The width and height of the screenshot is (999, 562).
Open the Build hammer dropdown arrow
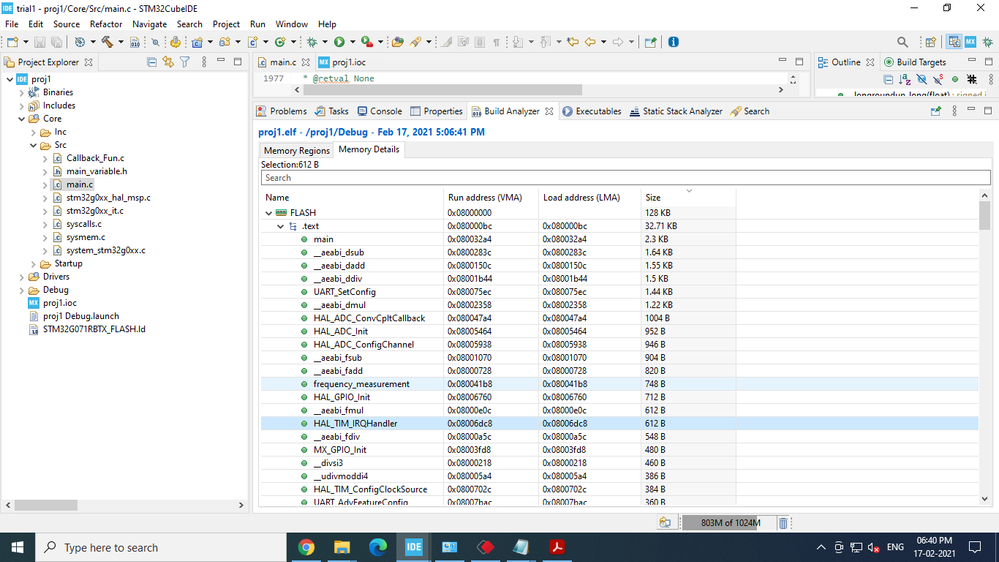point(120,42)
